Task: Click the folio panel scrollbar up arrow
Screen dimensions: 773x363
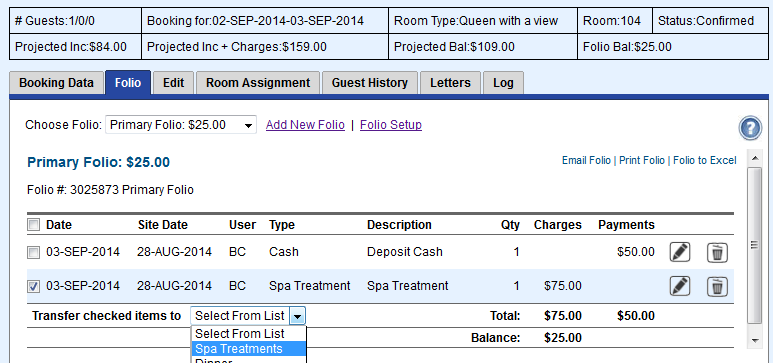Action: (x=755, y=159)
